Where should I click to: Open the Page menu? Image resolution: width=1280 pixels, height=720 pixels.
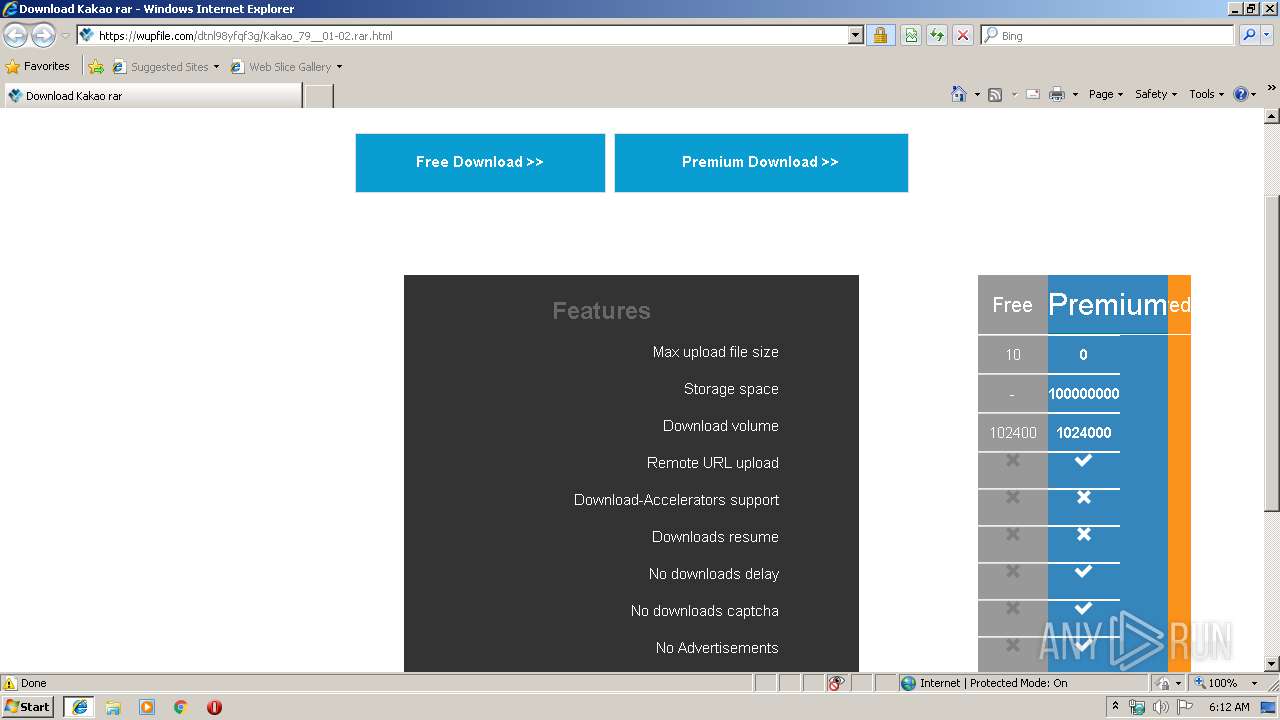click(x=1106, y=94)
